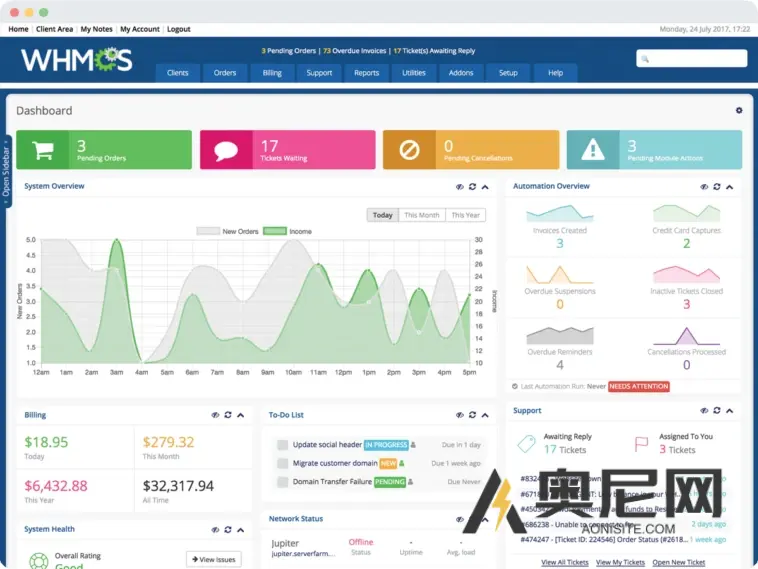758x569 pixels.
Task: Refresh the System Overview widget
Action: click(472, 187)
